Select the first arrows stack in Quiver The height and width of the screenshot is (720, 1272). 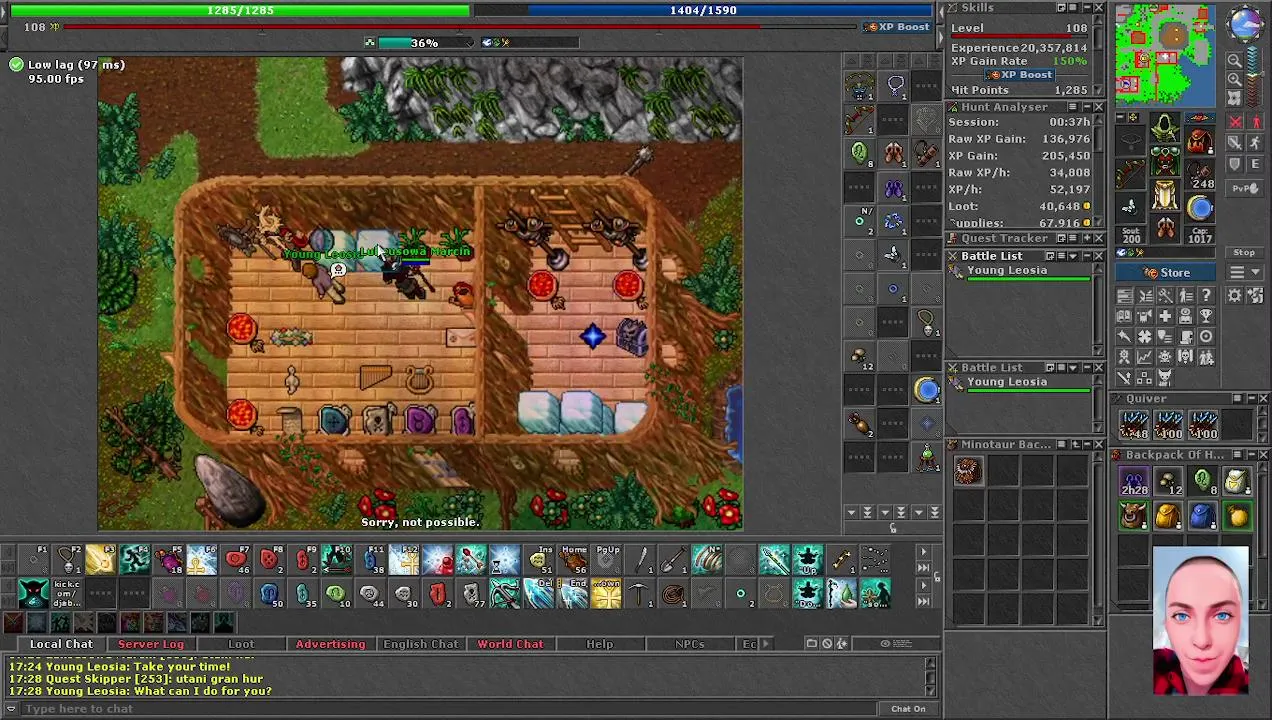pos(1133,424)
